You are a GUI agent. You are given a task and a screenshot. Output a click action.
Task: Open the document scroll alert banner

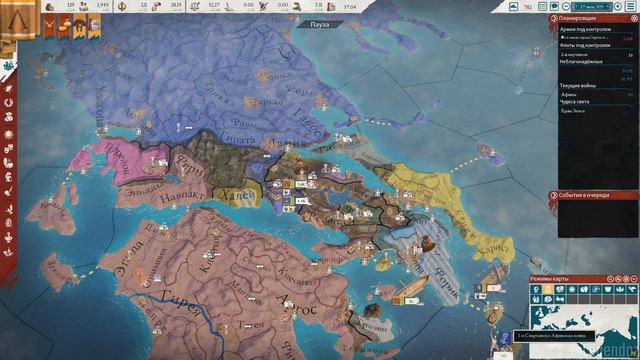tap(95, 26)
